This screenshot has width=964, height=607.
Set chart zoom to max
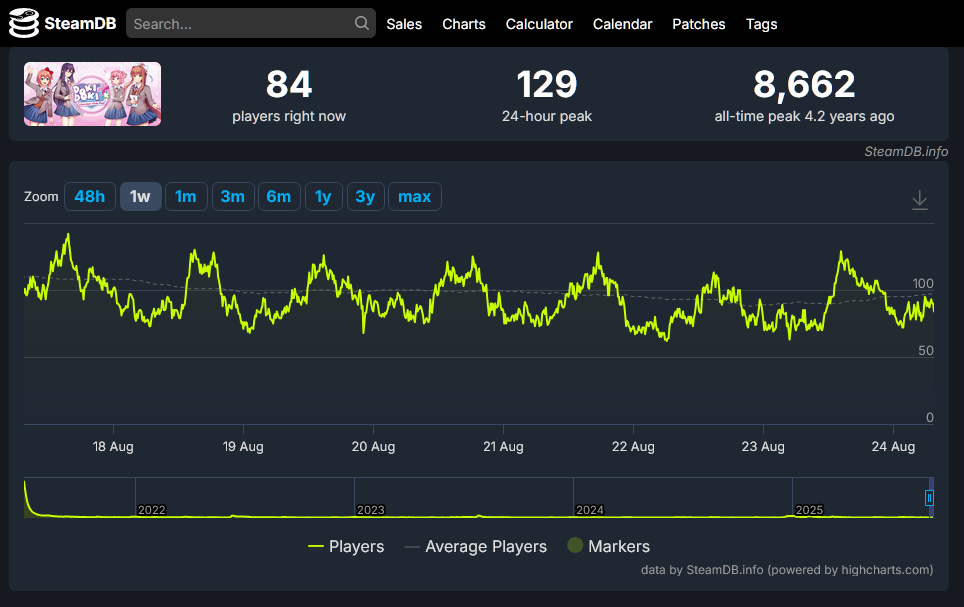[x=414, y=197]
